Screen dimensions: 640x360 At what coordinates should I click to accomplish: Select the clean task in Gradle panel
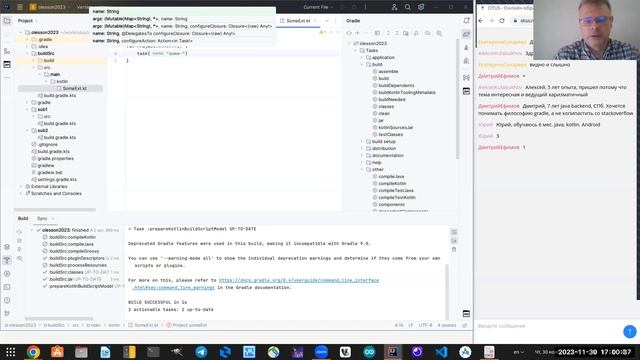(384, 113)
